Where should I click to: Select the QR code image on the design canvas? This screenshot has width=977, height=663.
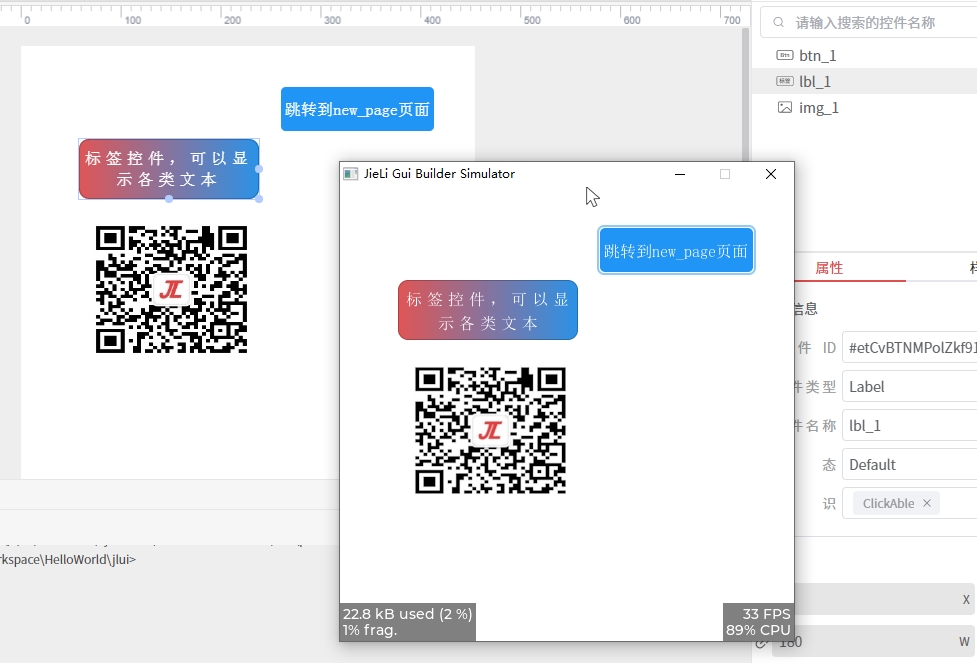(x=171, y=289)
